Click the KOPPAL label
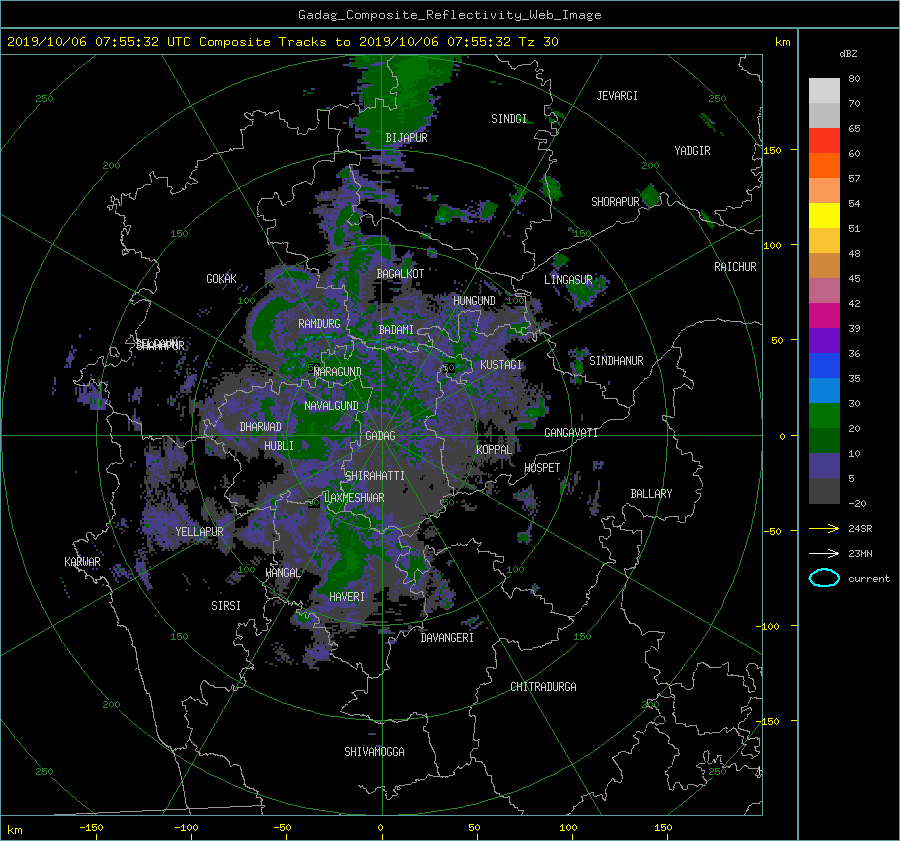900x841 pixels. [x=494, y=450]
